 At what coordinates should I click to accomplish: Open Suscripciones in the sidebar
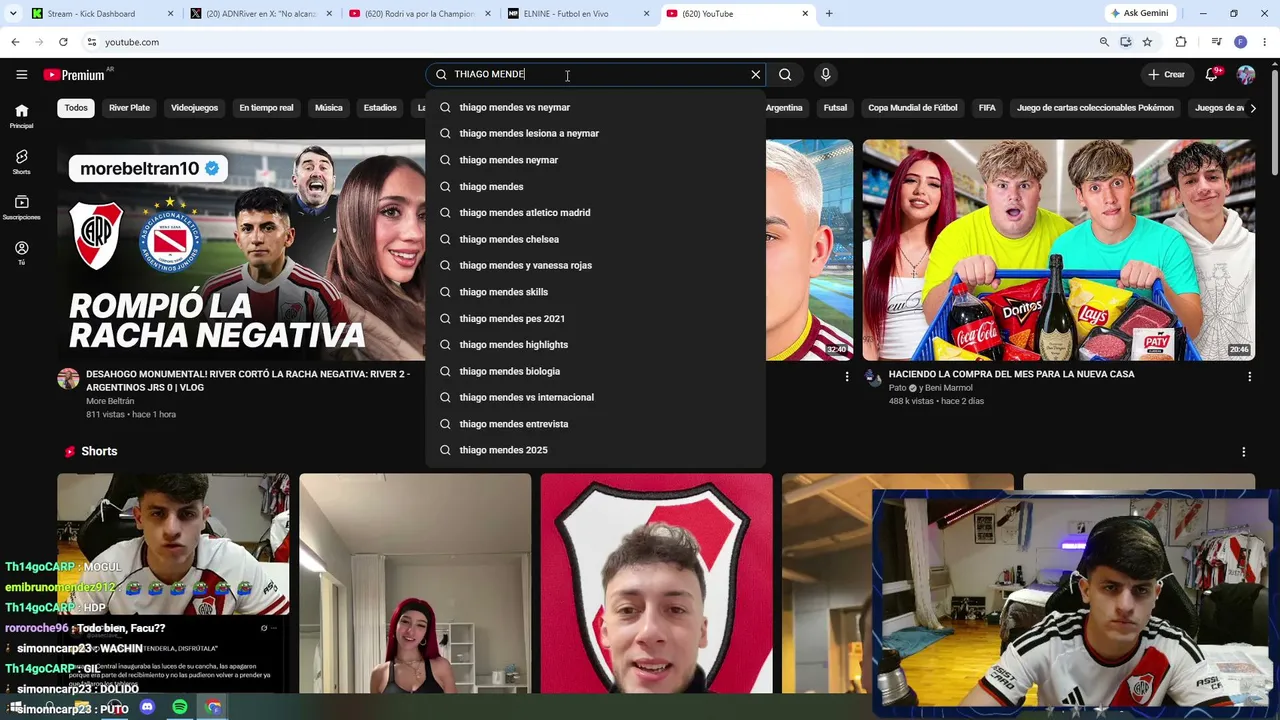coord(22,207)
